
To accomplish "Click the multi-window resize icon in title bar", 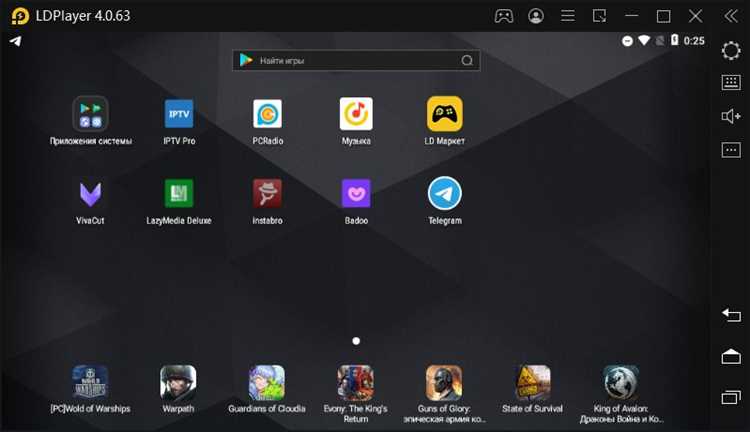I will coord(599,16).
